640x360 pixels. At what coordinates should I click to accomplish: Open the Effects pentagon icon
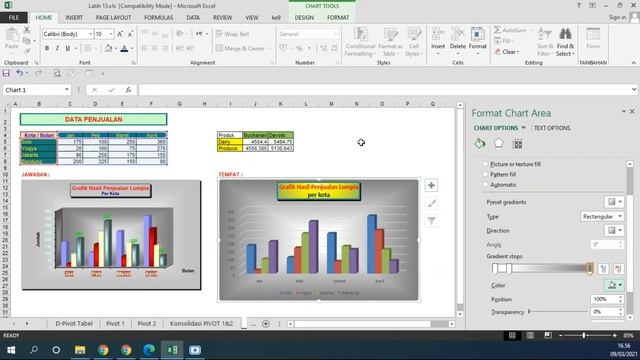[499, 144]
